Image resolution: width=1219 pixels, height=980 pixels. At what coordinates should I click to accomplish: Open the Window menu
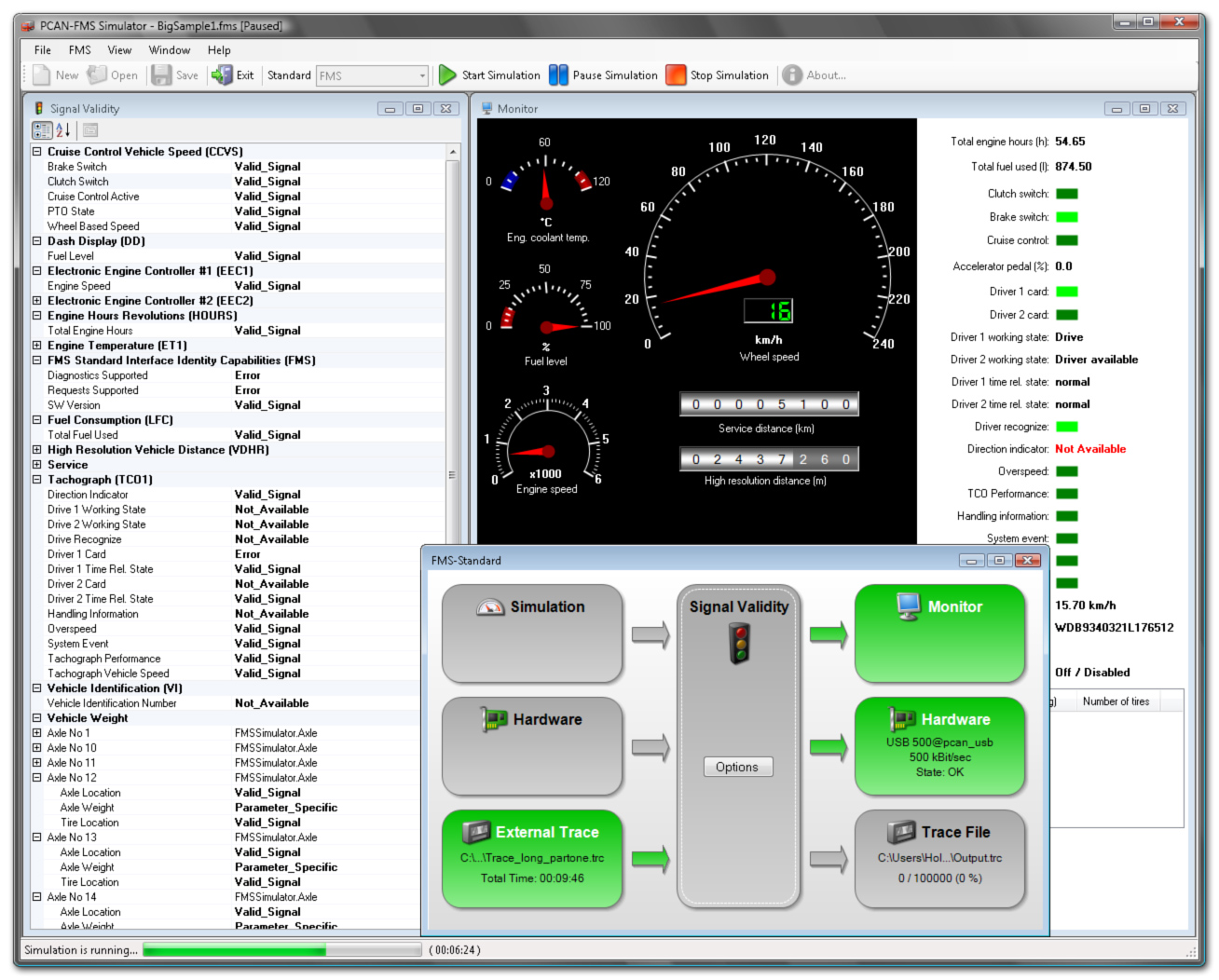click(x=169, y=50)
